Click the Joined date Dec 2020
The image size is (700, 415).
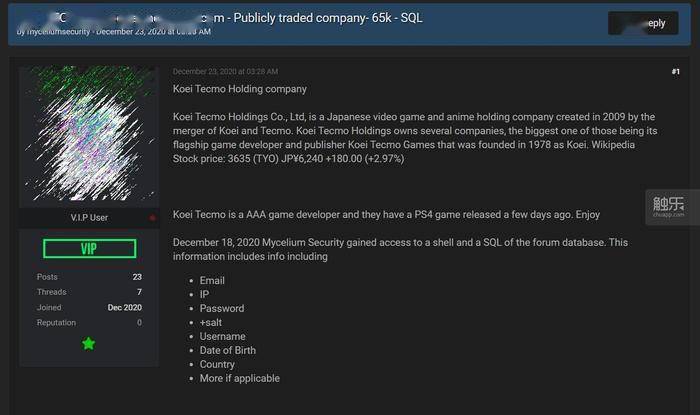pyautogui.click(x=125, y=307)
